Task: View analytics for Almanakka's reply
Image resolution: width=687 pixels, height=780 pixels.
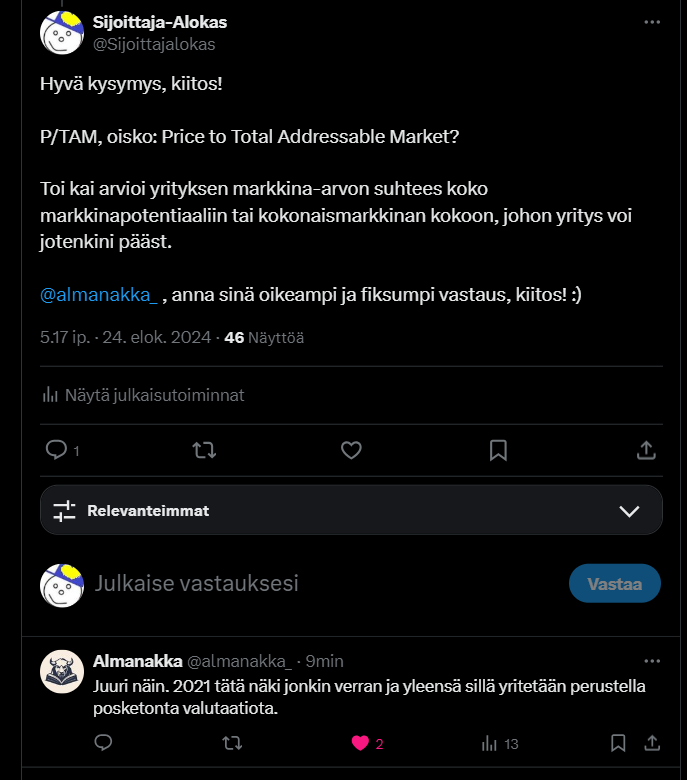Action: click(489, 743)
